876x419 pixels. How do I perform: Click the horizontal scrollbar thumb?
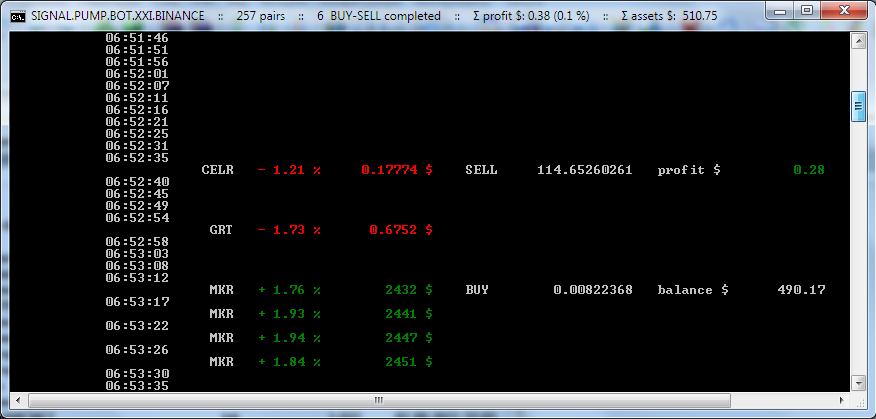click(x=379, y=400)
